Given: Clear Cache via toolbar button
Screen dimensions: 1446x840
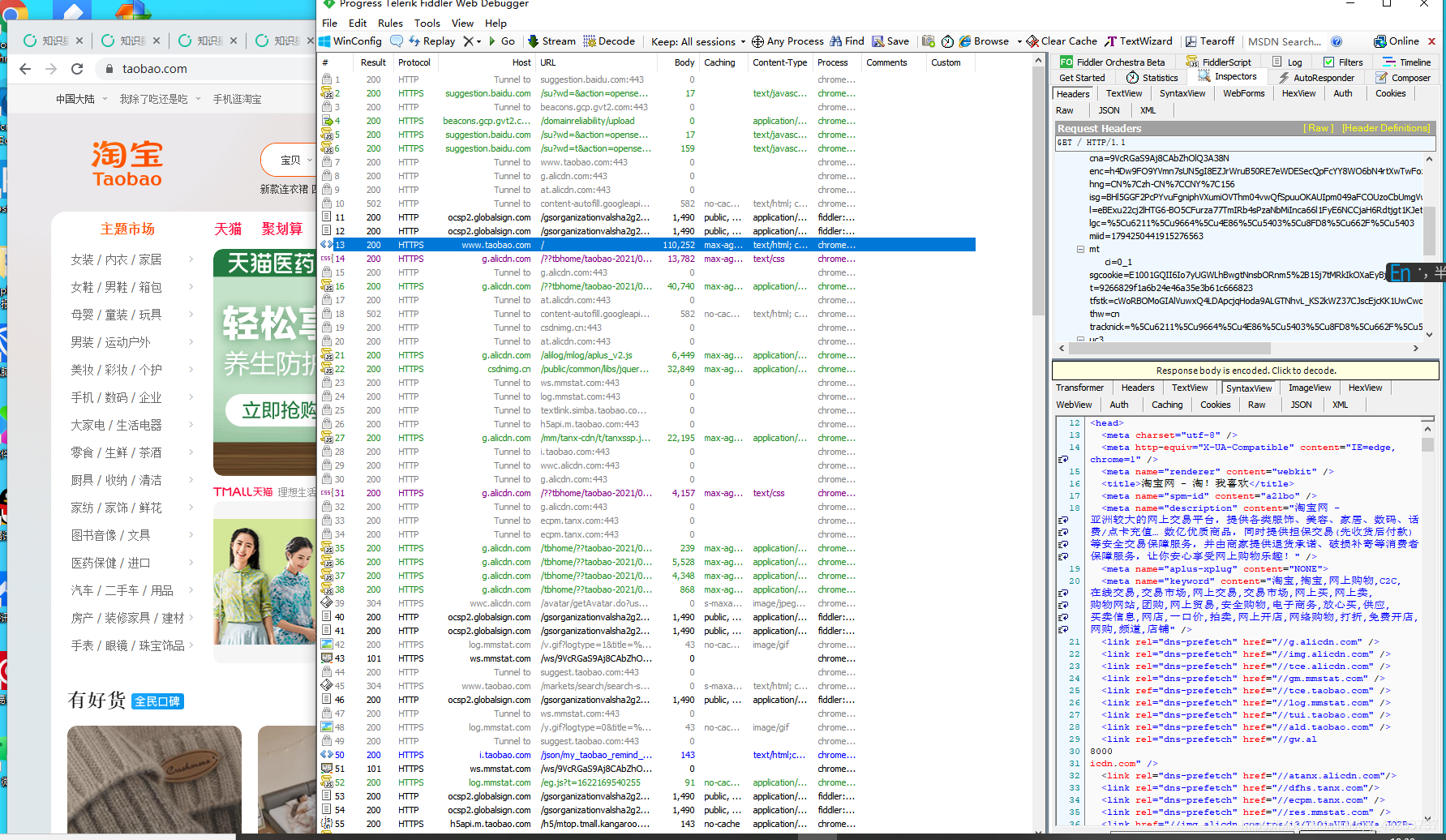Looking at the screenshot, I should tap(1062, 41).
